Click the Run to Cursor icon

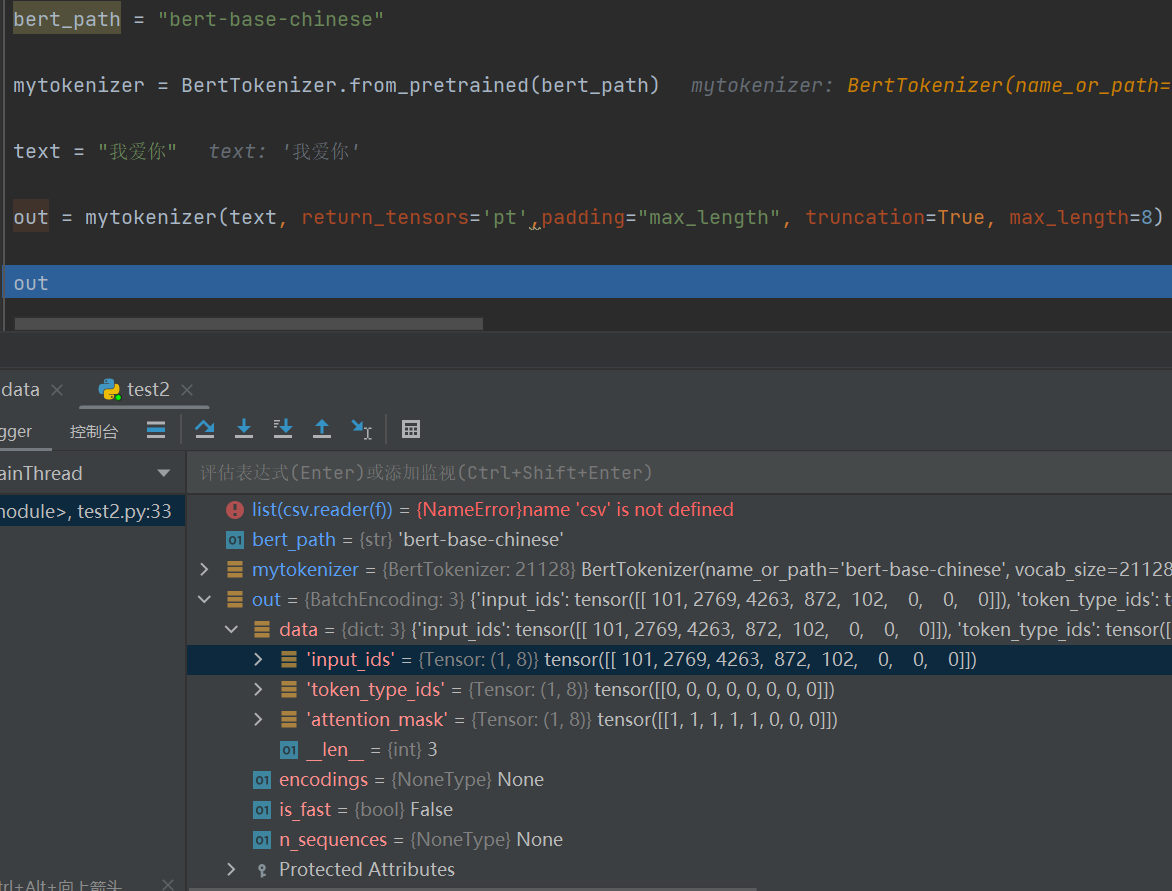(x=362, y=429)
